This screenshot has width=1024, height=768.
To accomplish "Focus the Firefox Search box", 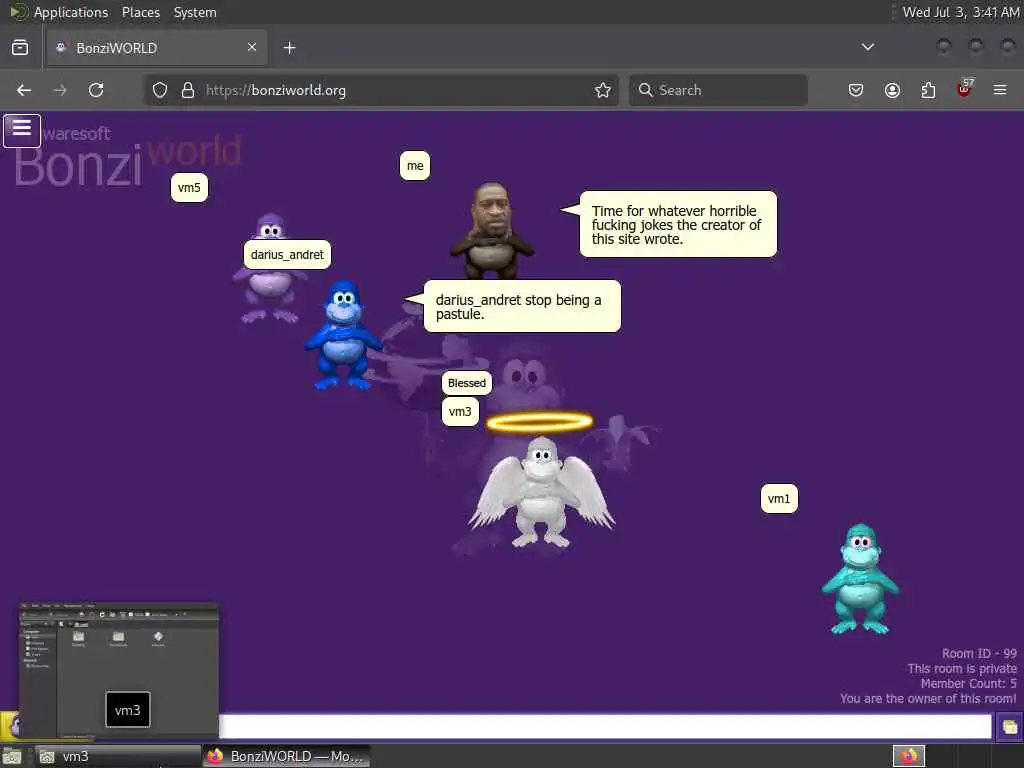I will click(718, 90).
